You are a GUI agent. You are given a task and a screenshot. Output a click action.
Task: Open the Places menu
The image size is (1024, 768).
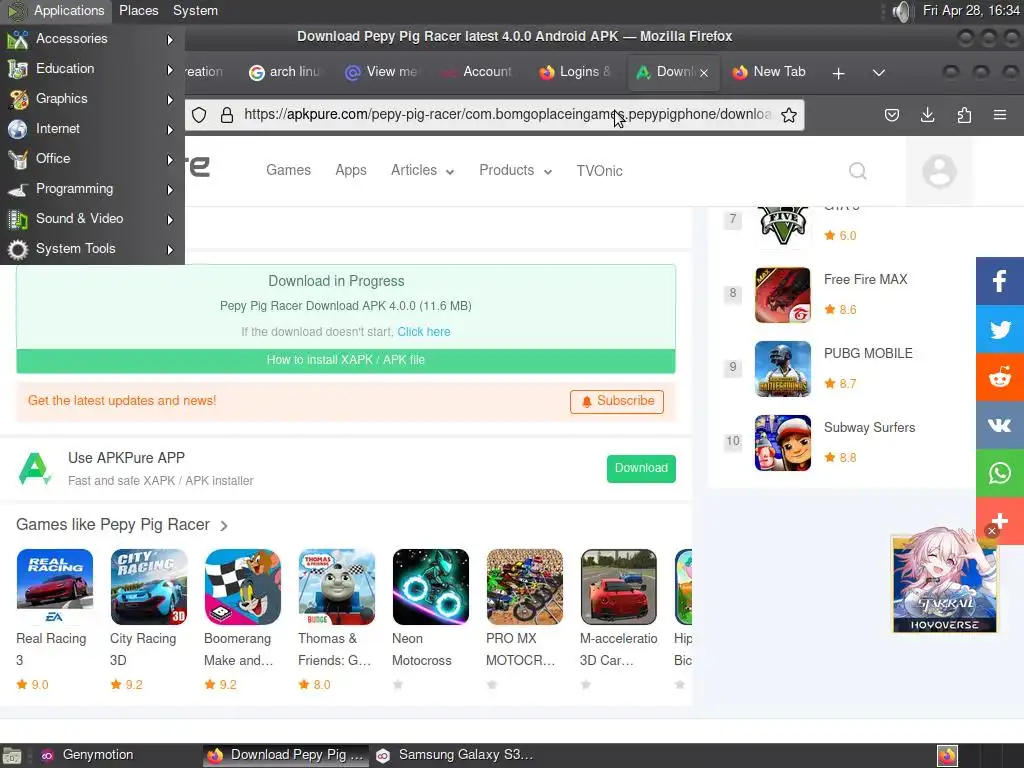[x=138, y=10]
